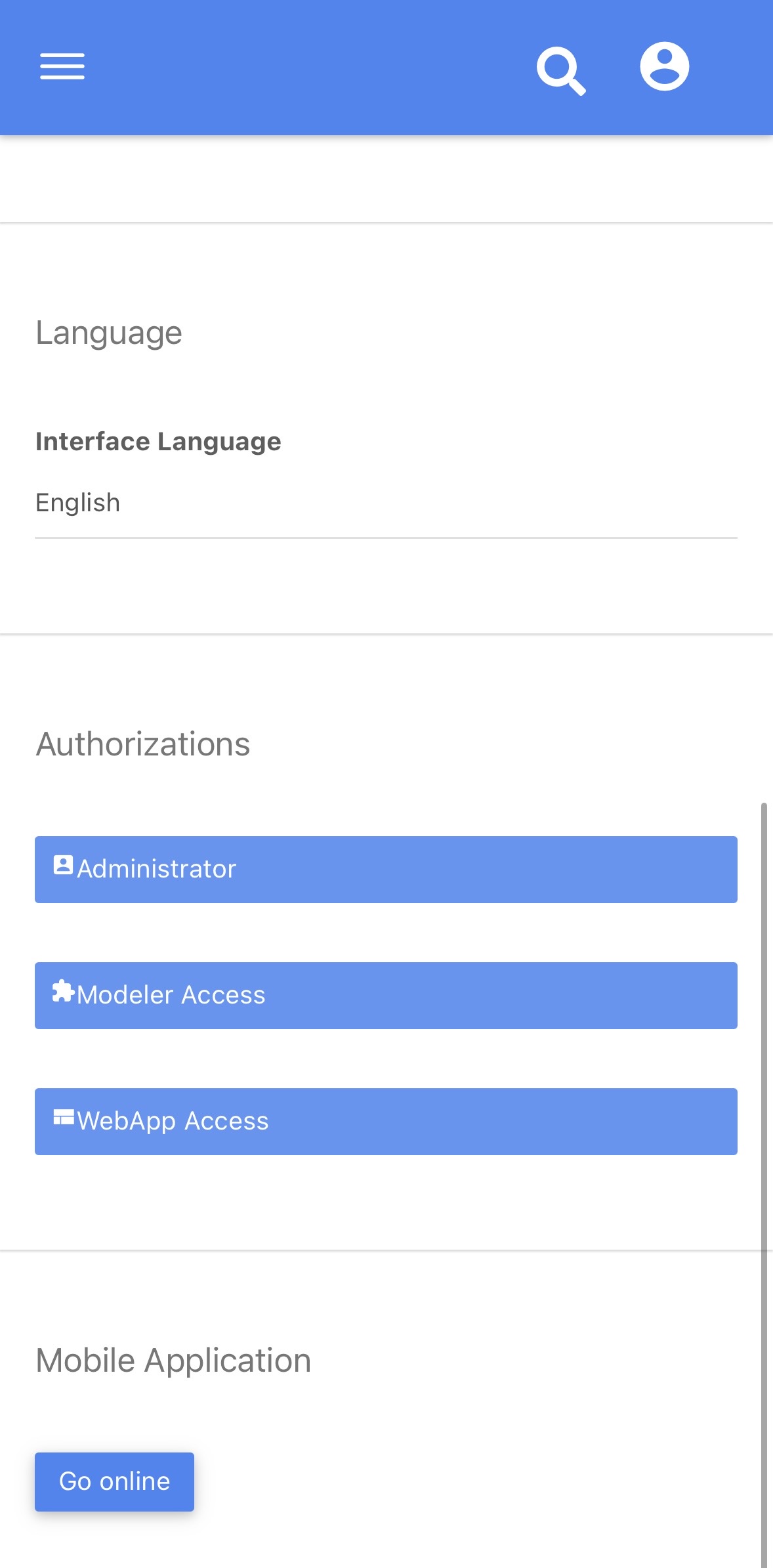The width and height of the screenshot is (773, 1568).
Task: Click the Interface Language field label
Action: (158, 442)
